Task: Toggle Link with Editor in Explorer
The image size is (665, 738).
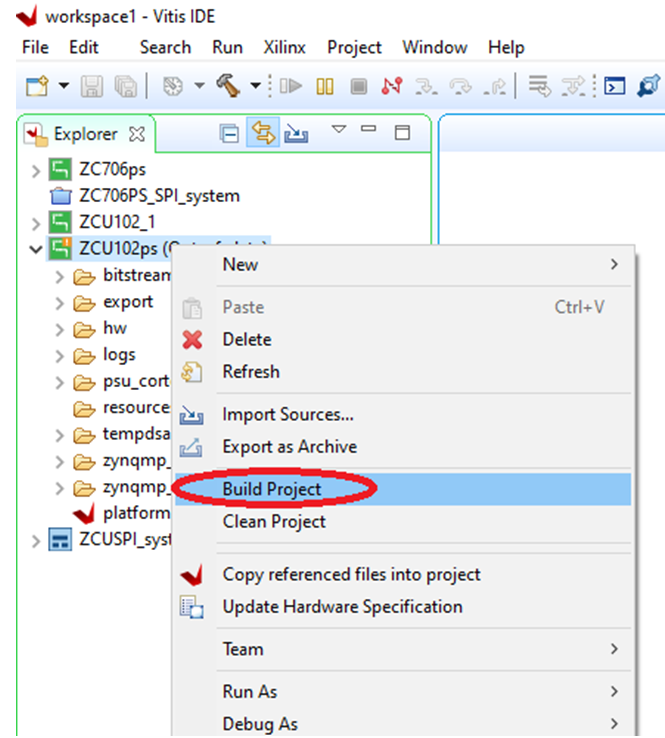Action: pyautogui.click(x=263, y=133)
